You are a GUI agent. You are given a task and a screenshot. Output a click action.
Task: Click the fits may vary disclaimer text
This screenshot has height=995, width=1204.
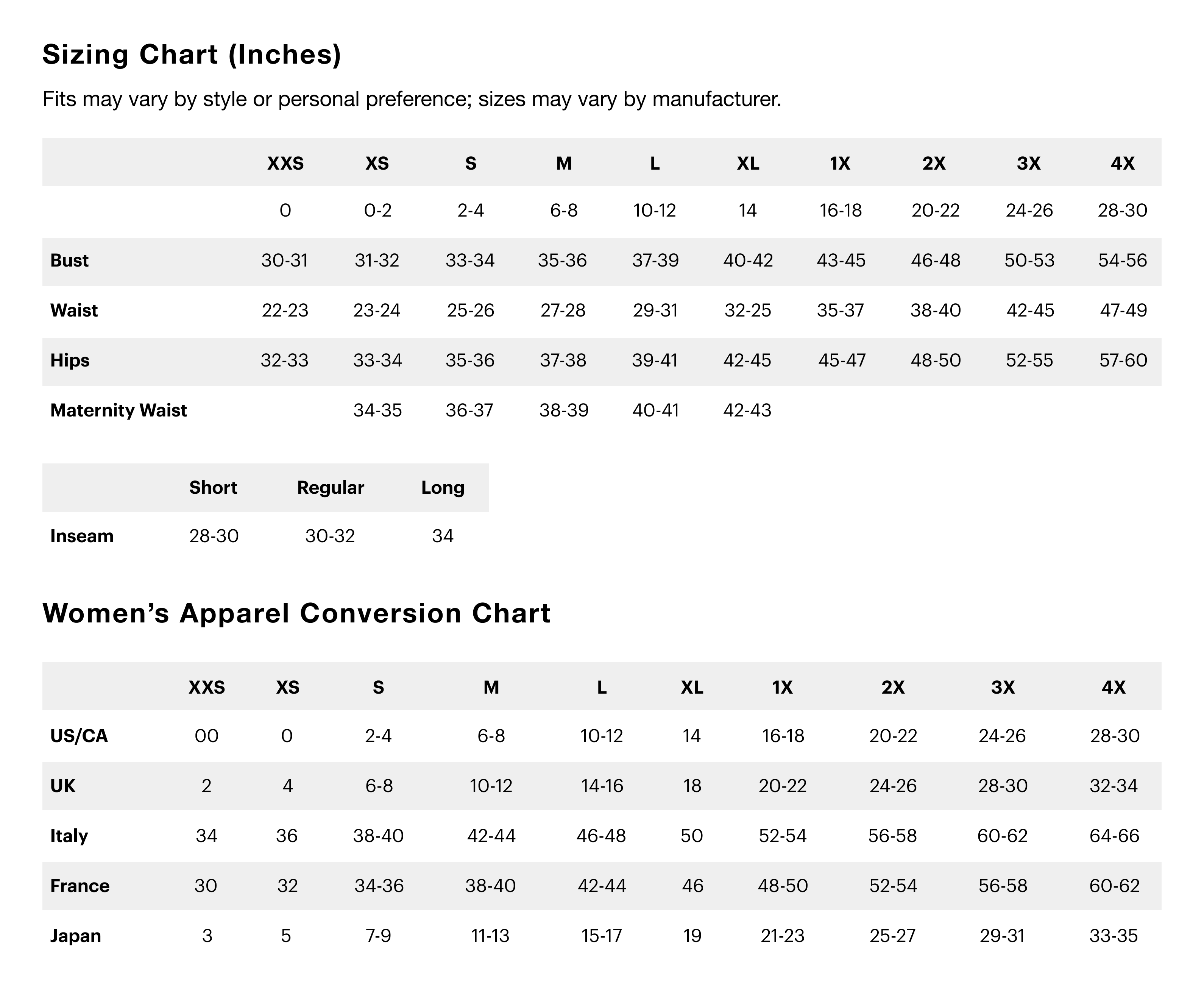pos(412,99)
